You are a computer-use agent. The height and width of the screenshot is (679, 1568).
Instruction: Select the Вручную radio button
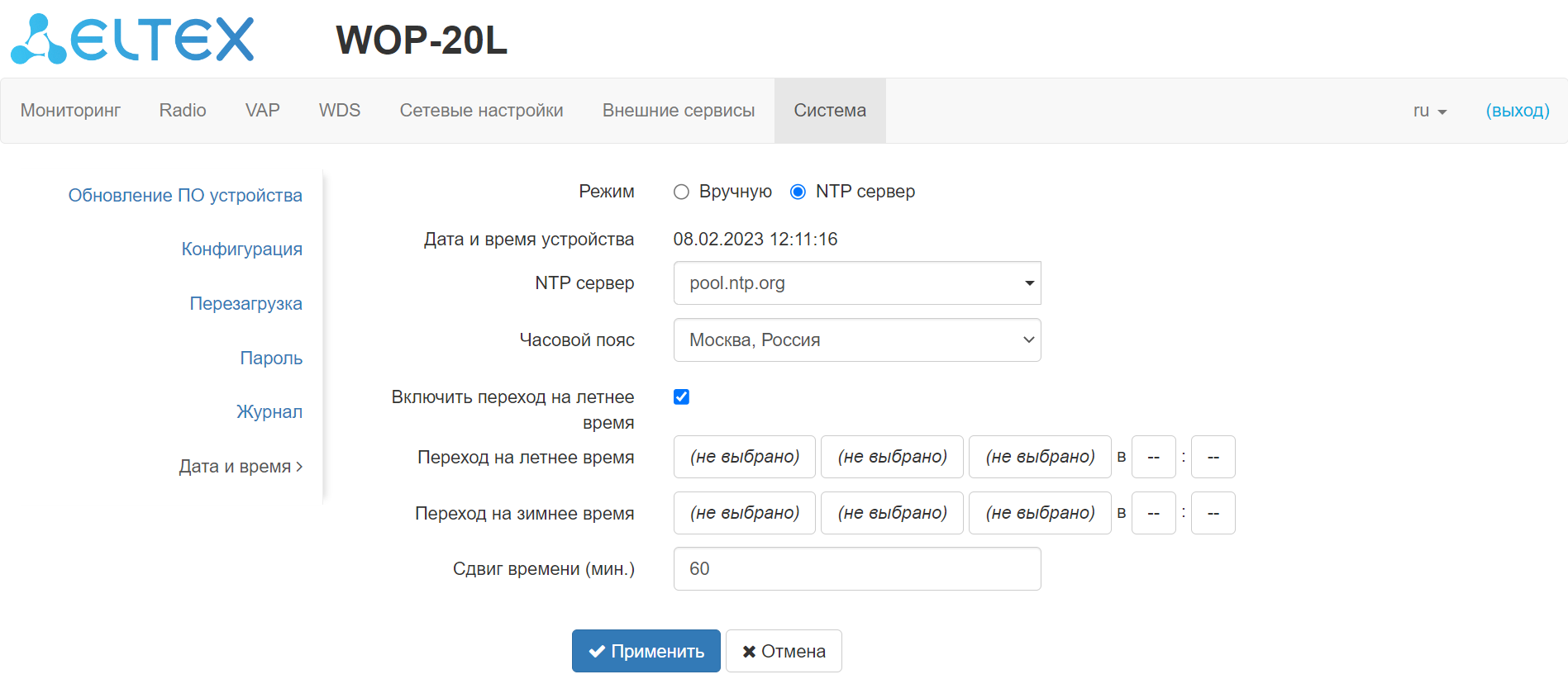[x=681, y=192]
